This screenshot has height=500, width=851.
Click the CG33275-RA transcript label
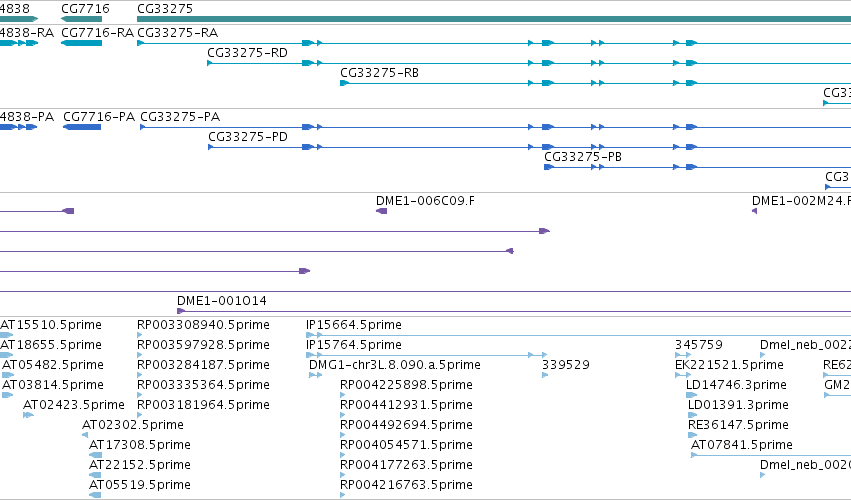pos(177,33)
